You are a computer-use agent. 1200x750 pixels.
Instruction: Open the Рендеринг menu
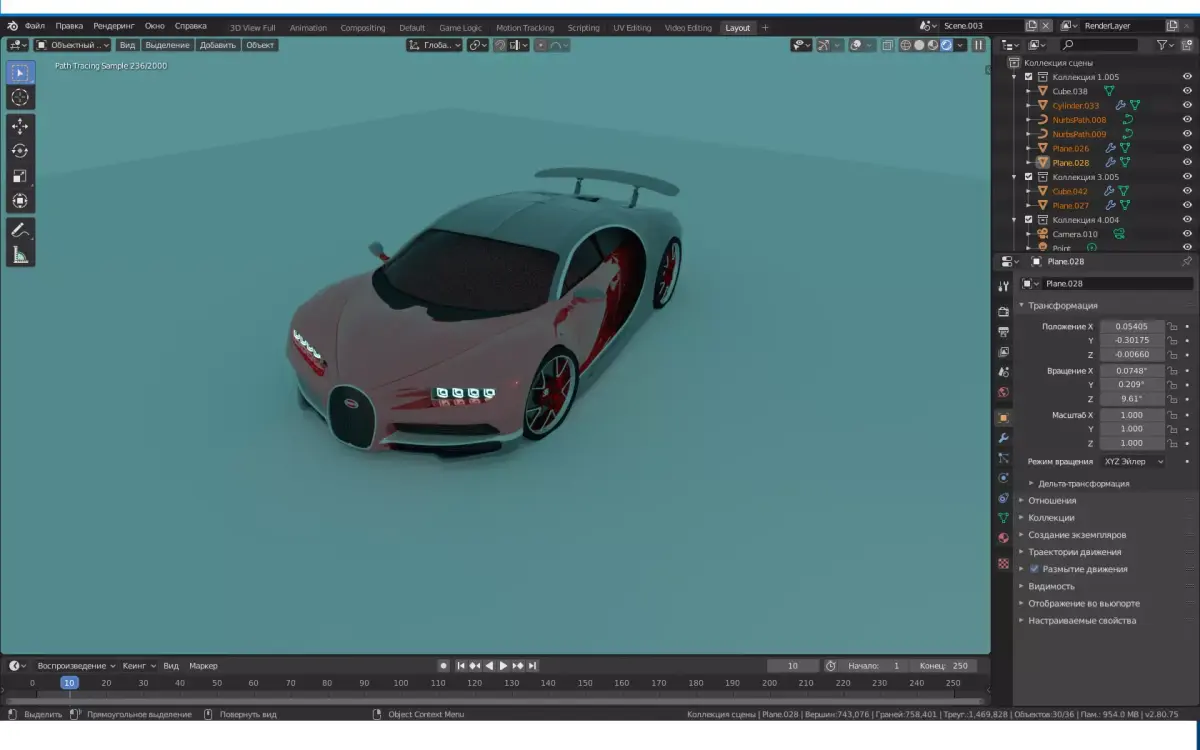point(113,25)
